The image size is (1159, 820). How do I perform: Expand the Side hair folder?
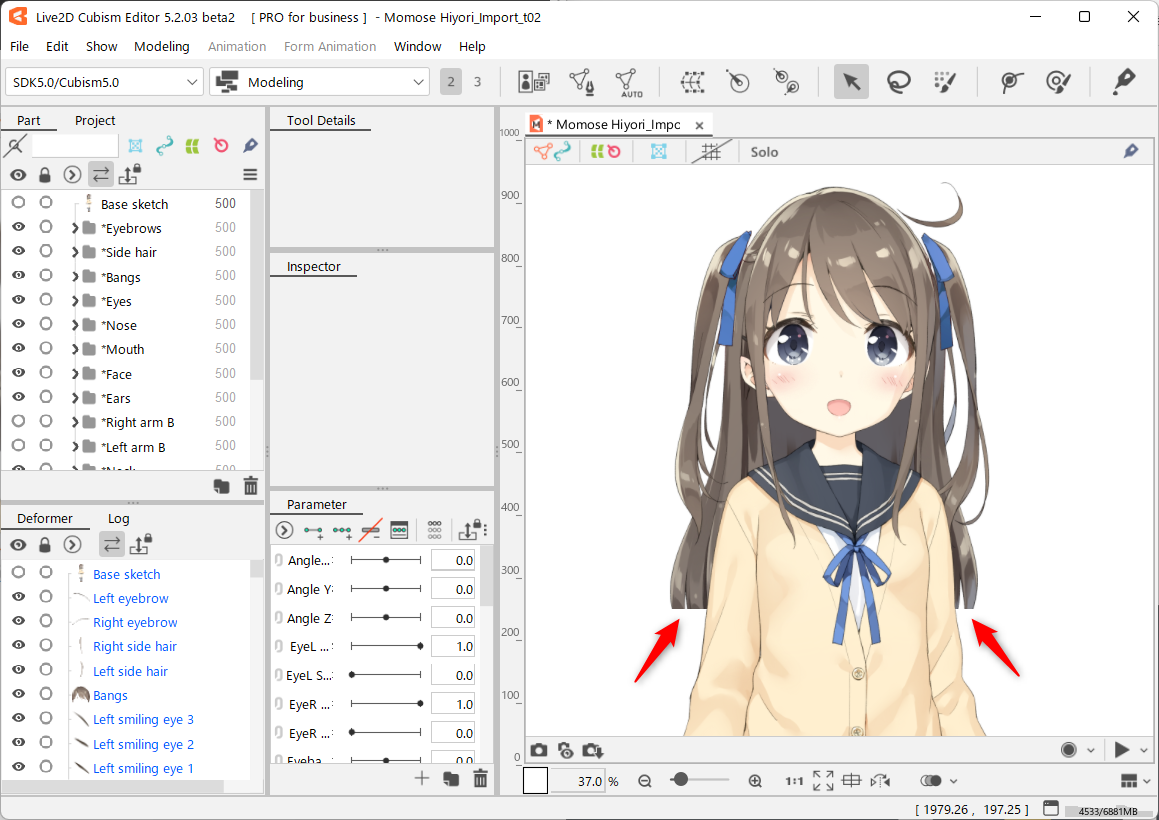(75, 253)
